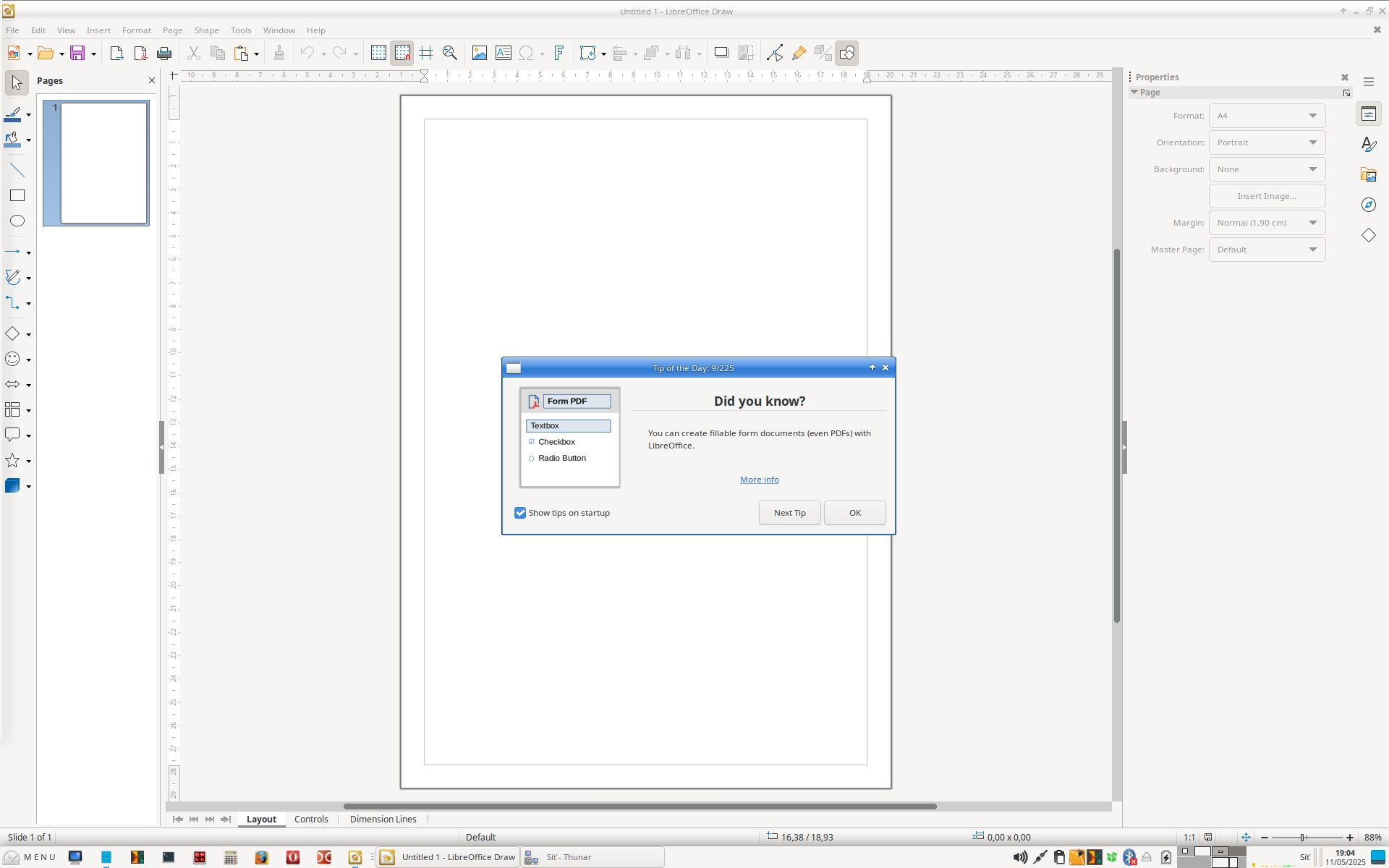Click the Insert Image... button

1267,196
